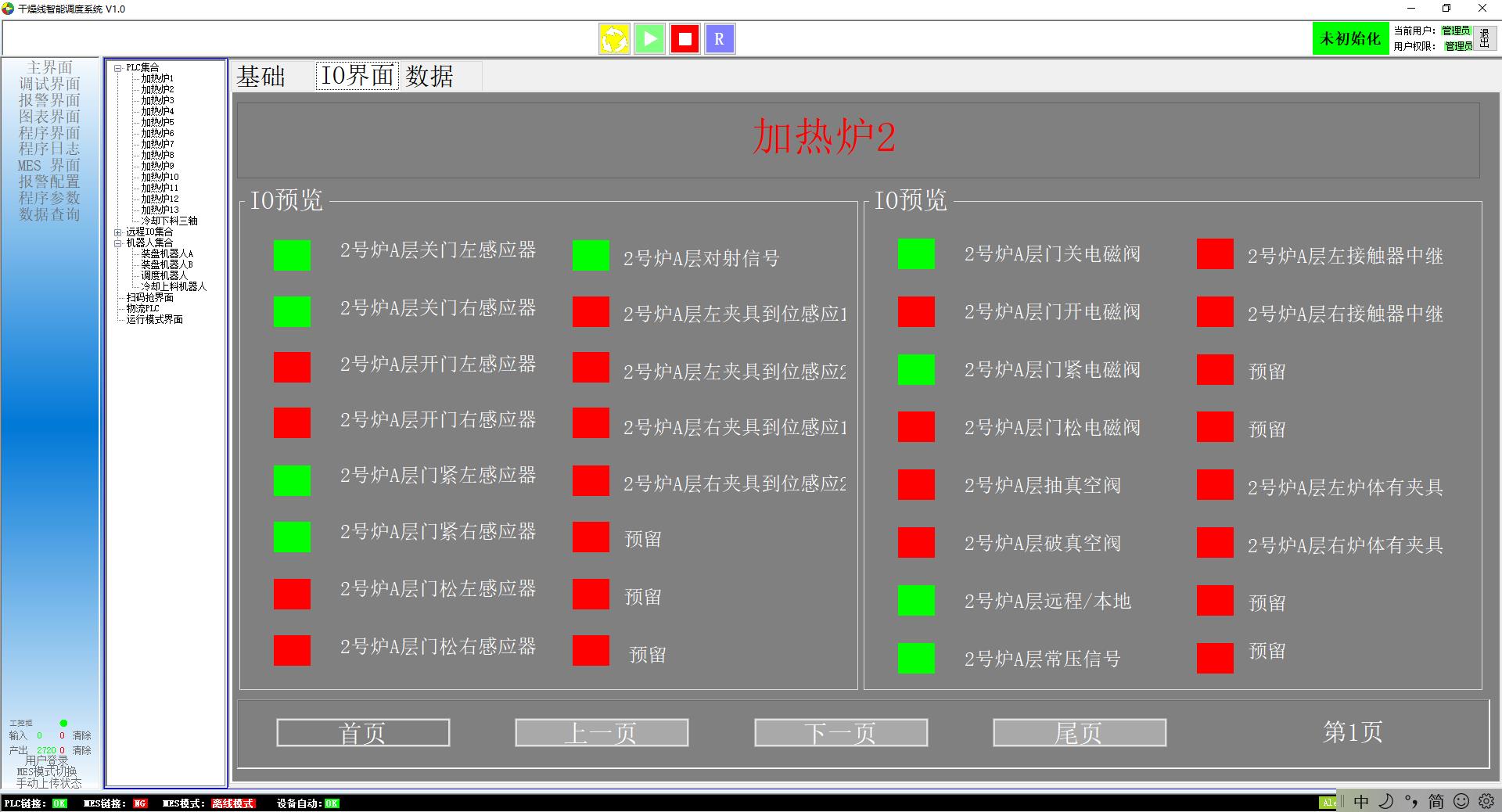Open 数据查询 in the left sidebar
Image resolution: width=1502 pixels, height=812 pixels.
pos(49,214)
